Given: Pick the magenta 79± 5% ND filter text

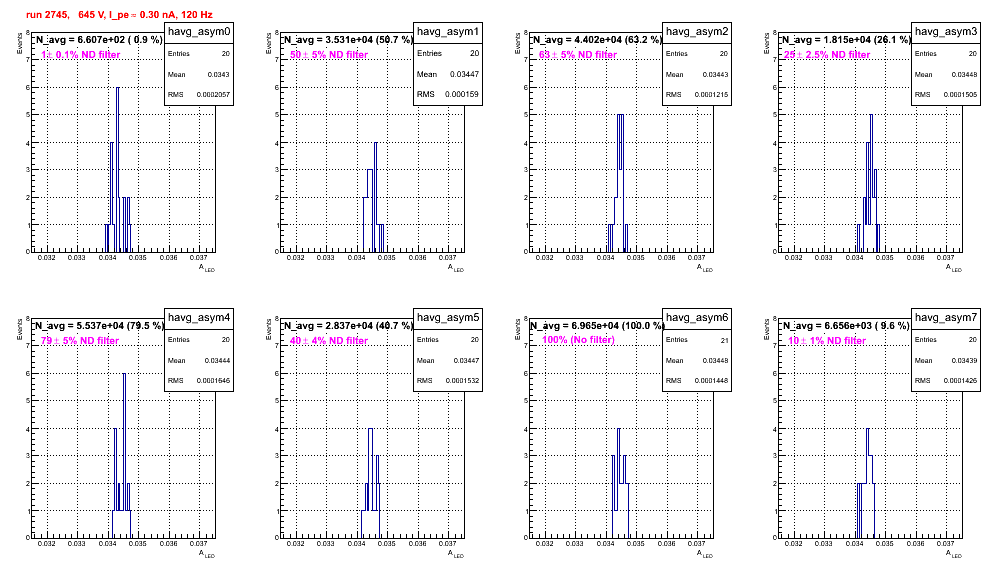Looking at the screenshot, I should point(80,341).
